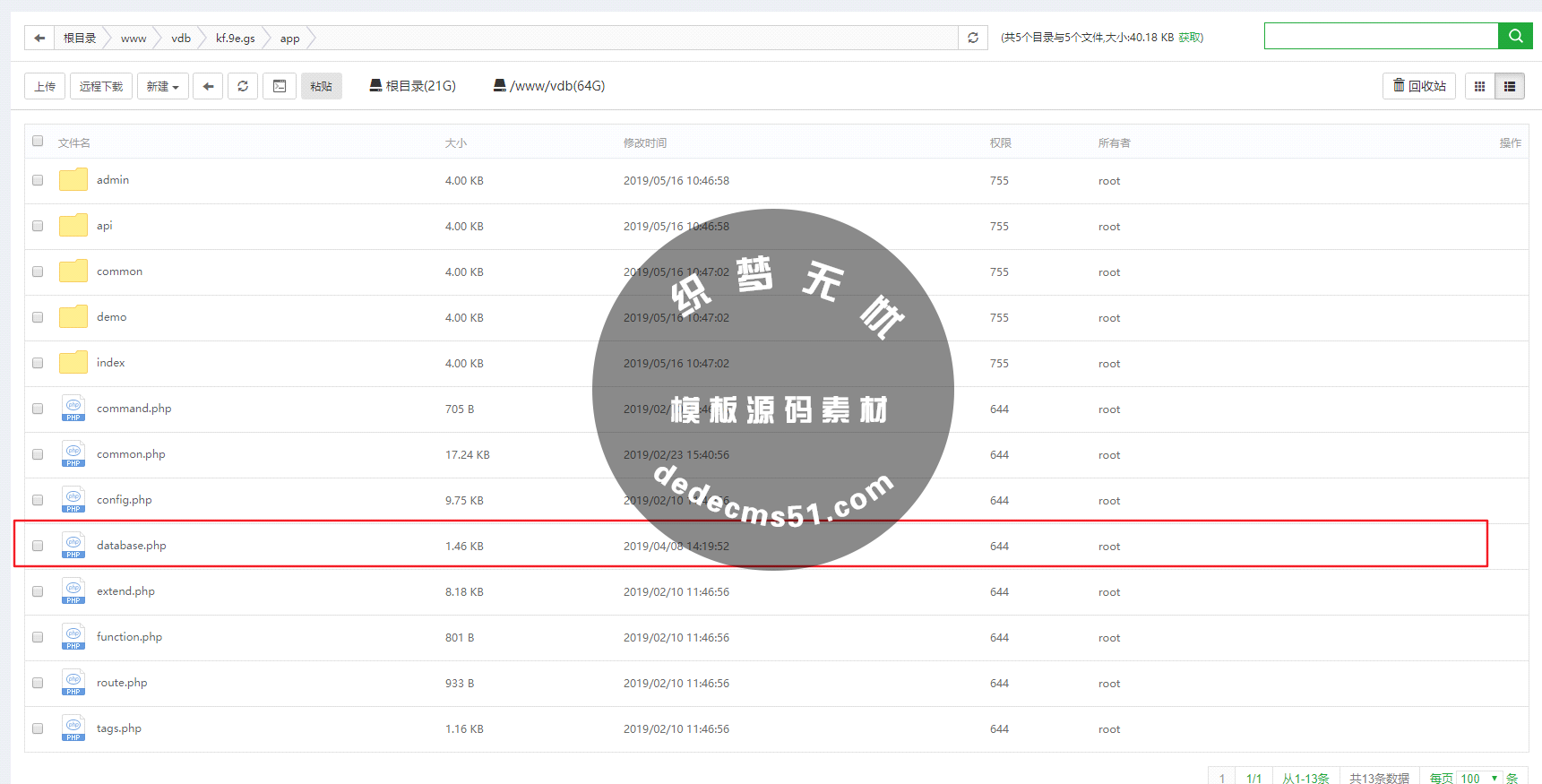Check the index folder checkbox
Viewport: 1542px width, 784px height.
point(38,363)
